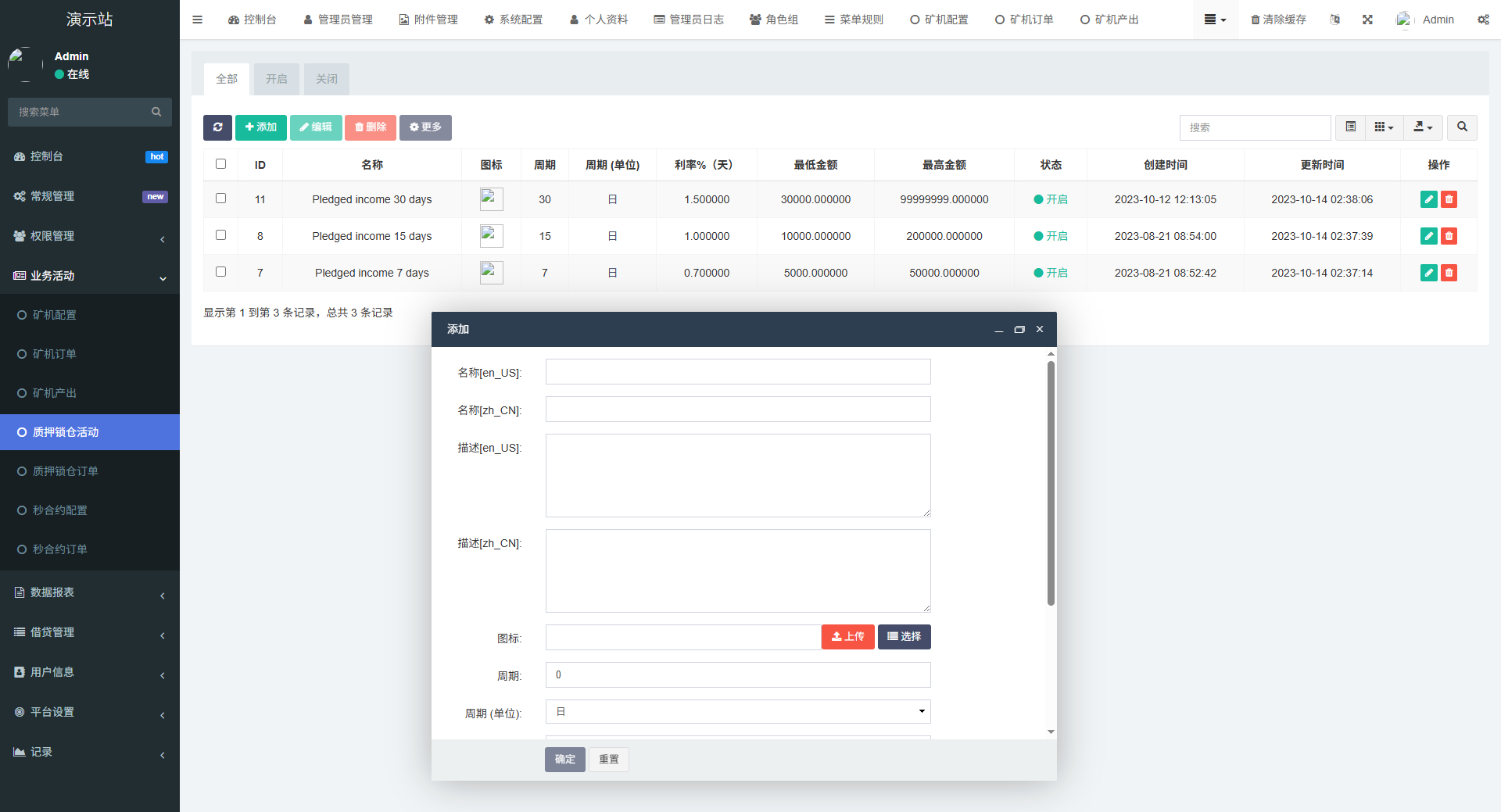
Task: Toggle fullscreen mode in the top bar
Action: click(x=1367, y=20)
